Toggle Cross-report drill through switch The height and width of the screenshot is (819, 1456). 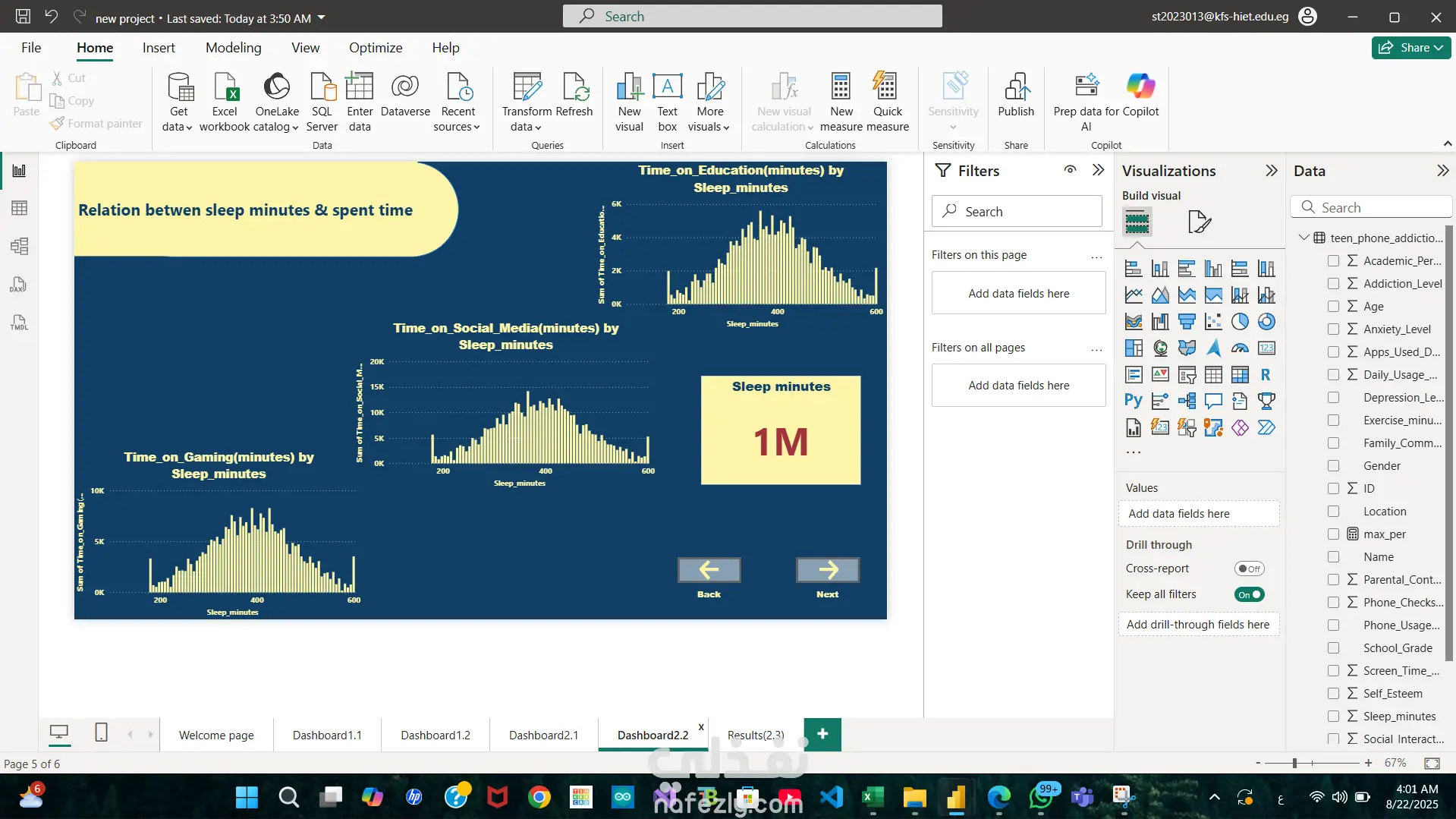[x=1249, y=569]
